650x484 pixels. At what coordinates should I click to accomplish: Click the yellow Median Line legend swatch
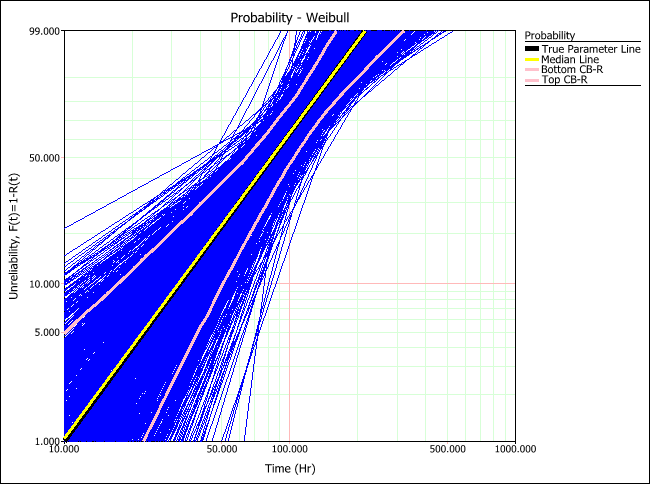click(x=531, y=59)
